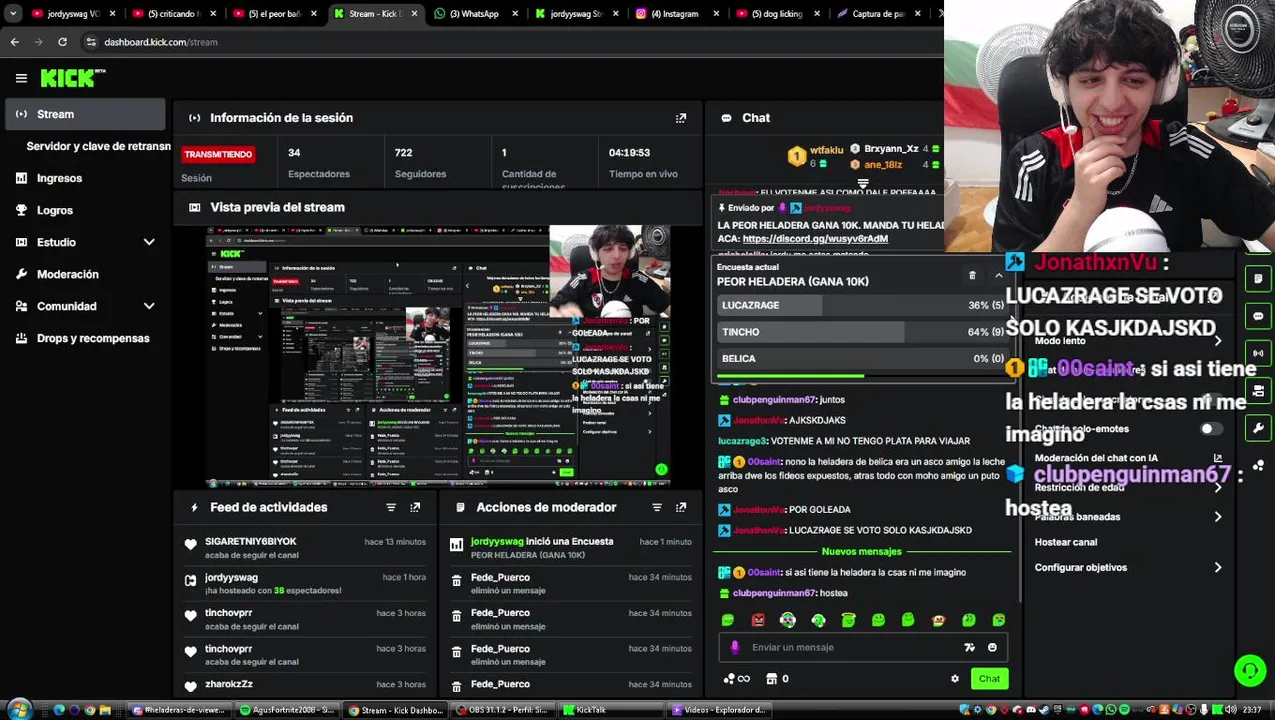Open Servidor y clave de retransmisión

[98, 146]
